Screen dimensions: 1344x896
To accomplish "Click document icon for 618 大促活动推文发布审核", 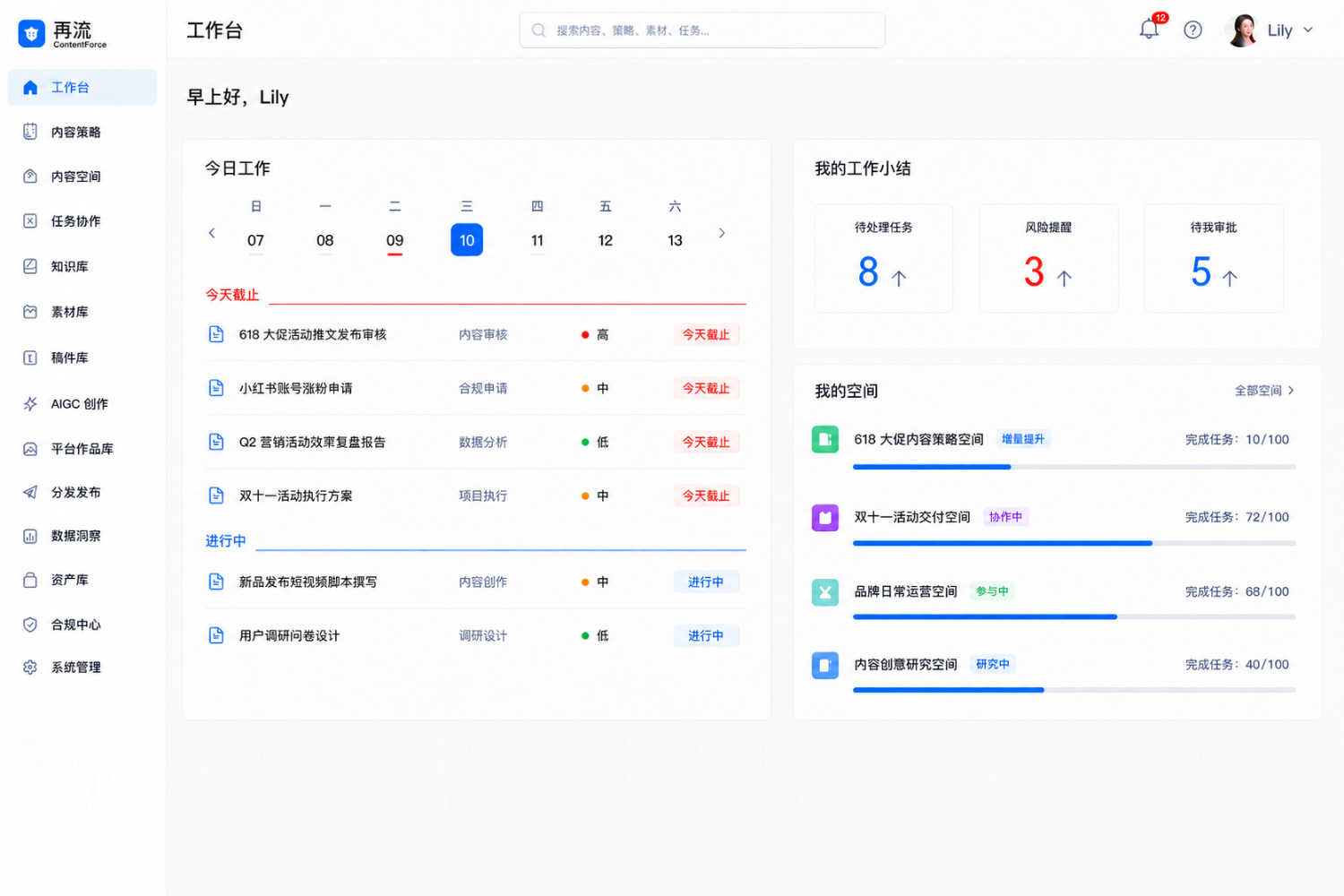I will [216, 334].
